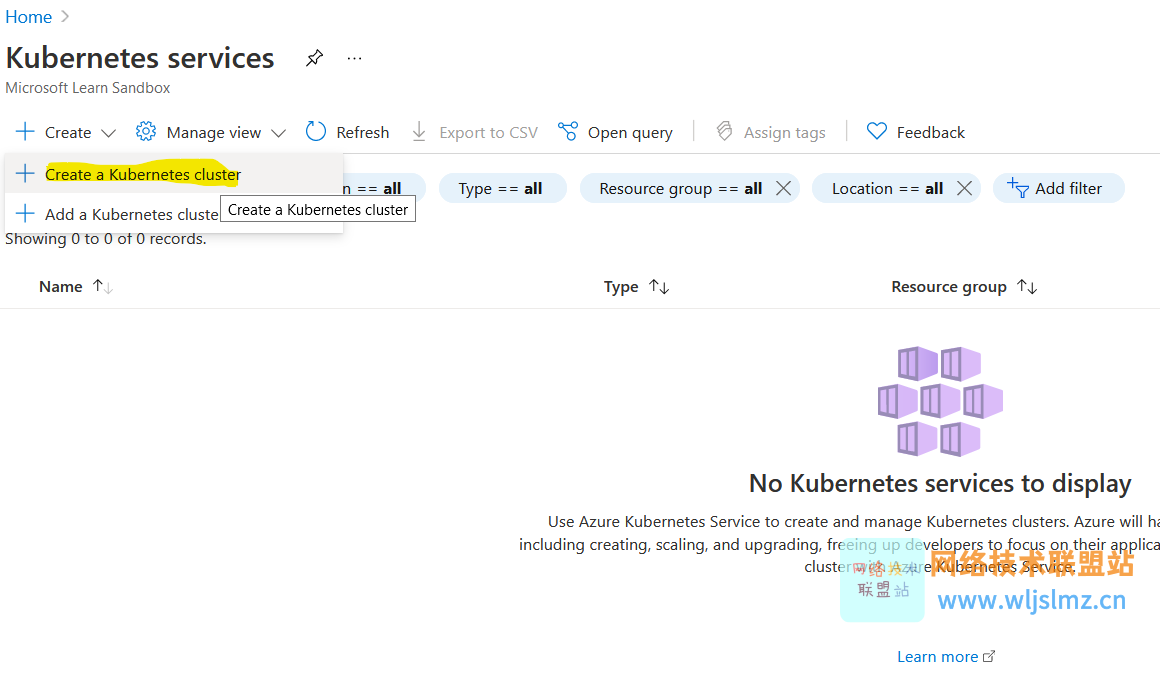
Task: Select Create a Kubernetes cluster menu item
Action: tap(174, 174)
